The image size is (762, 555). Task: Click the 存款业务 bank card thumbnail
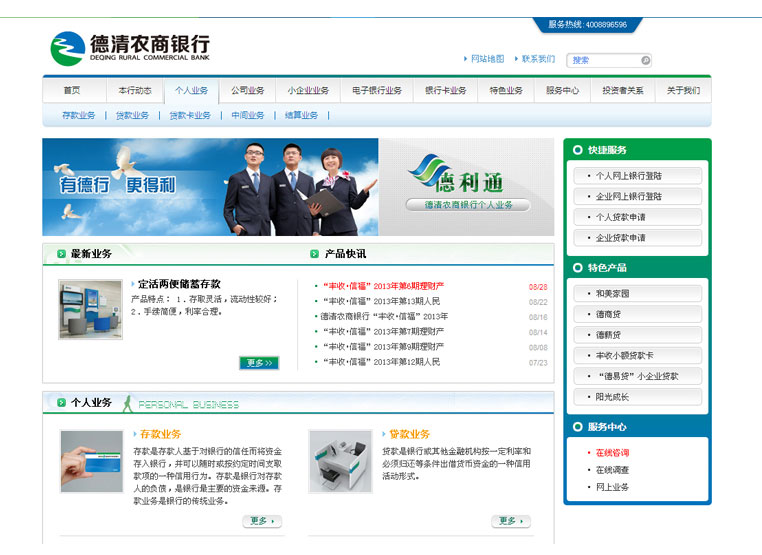coord(91,461)
